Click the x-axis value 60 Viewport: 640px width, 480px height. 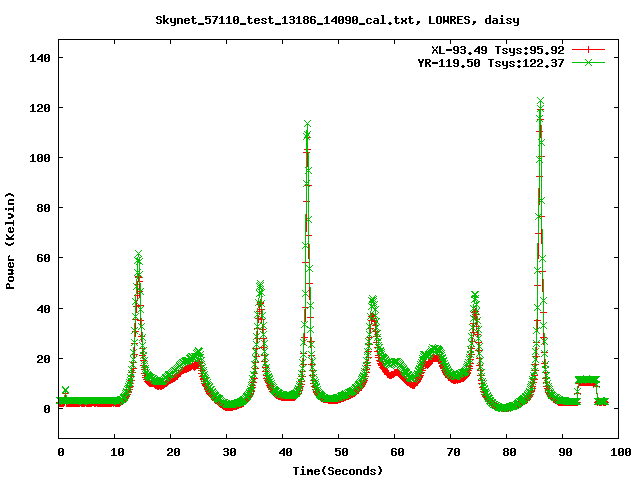(x=397, y=452)
